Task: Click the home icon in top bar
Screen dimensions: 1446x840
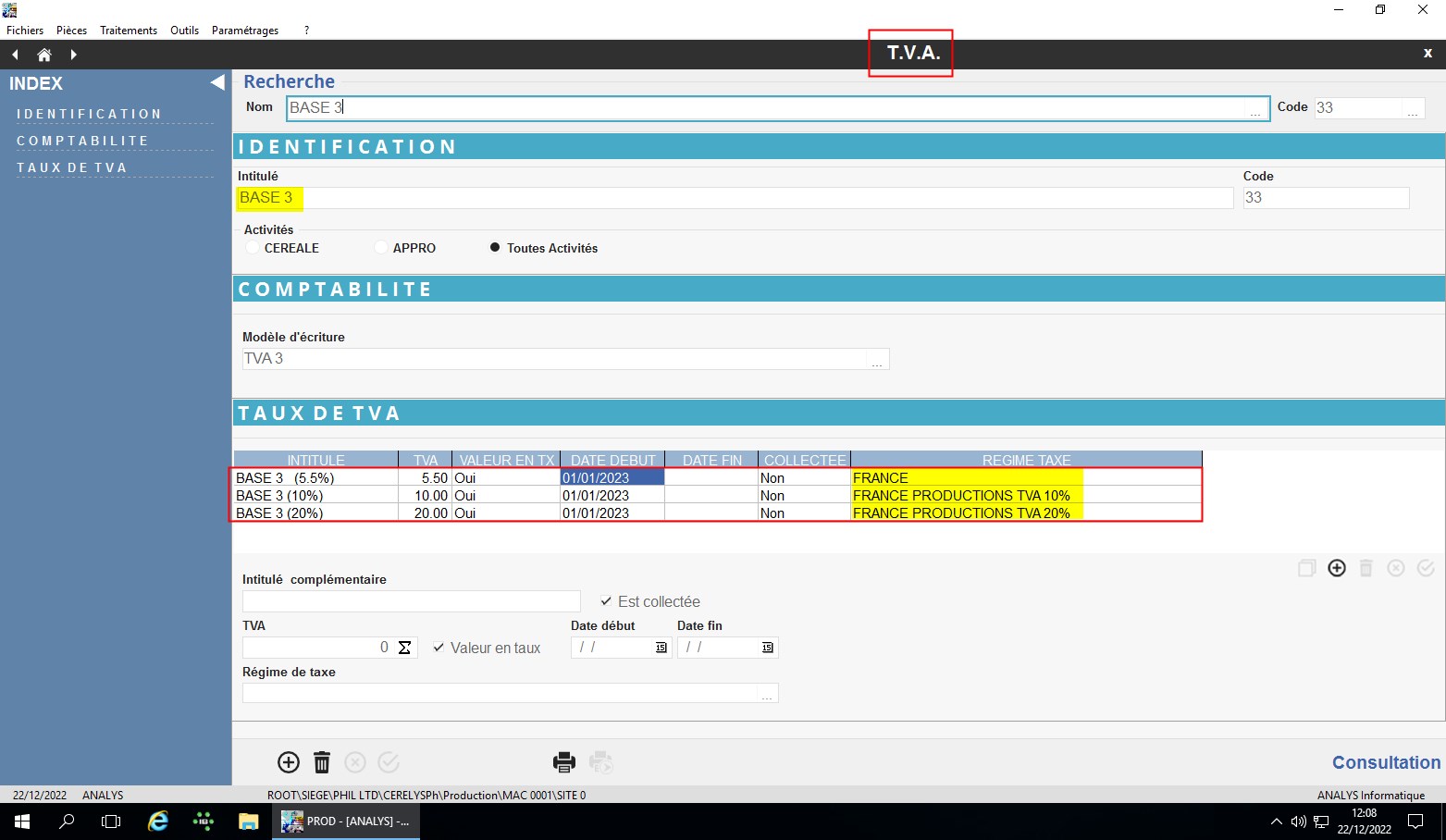Action: [43, 55]
